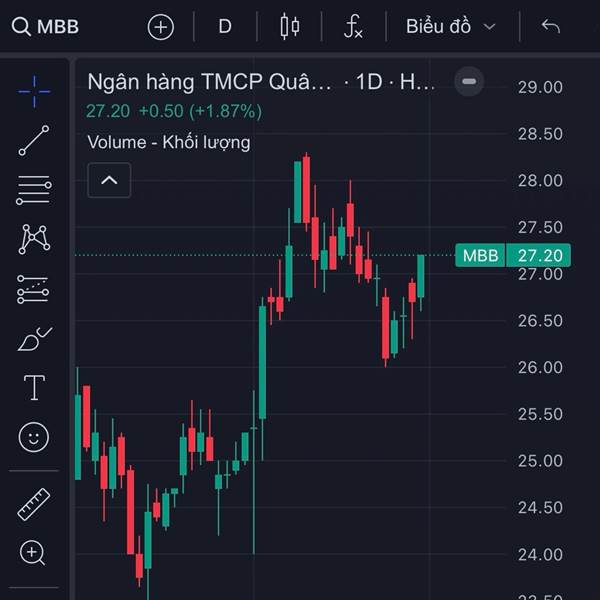This screenshot has height=600, width=600.
Task: Click the 25.00 price axis label
Action: pos(540,461)
